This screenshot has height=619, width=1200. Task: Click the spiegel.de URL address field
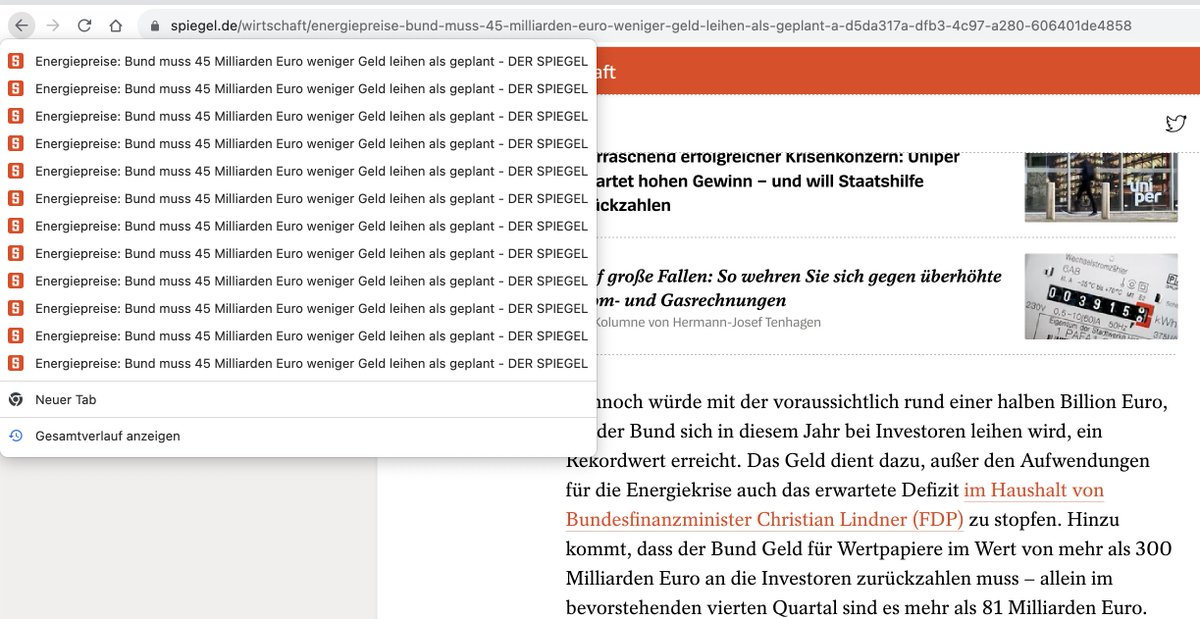pyautogui.click(x=650, y=25)
